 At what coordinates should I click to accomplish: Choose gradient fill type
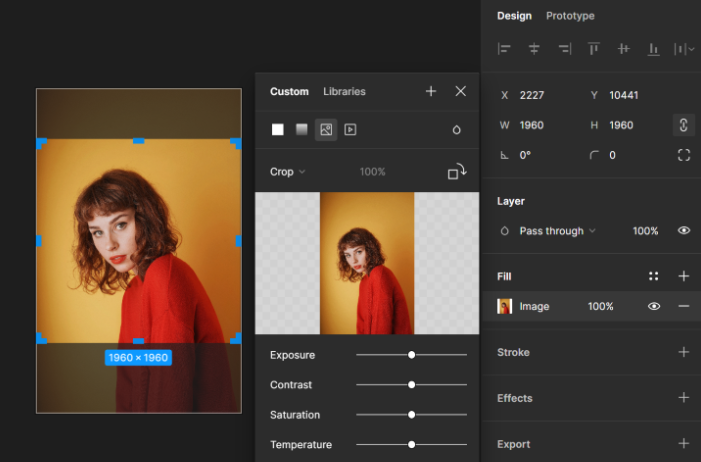(302, 130)
